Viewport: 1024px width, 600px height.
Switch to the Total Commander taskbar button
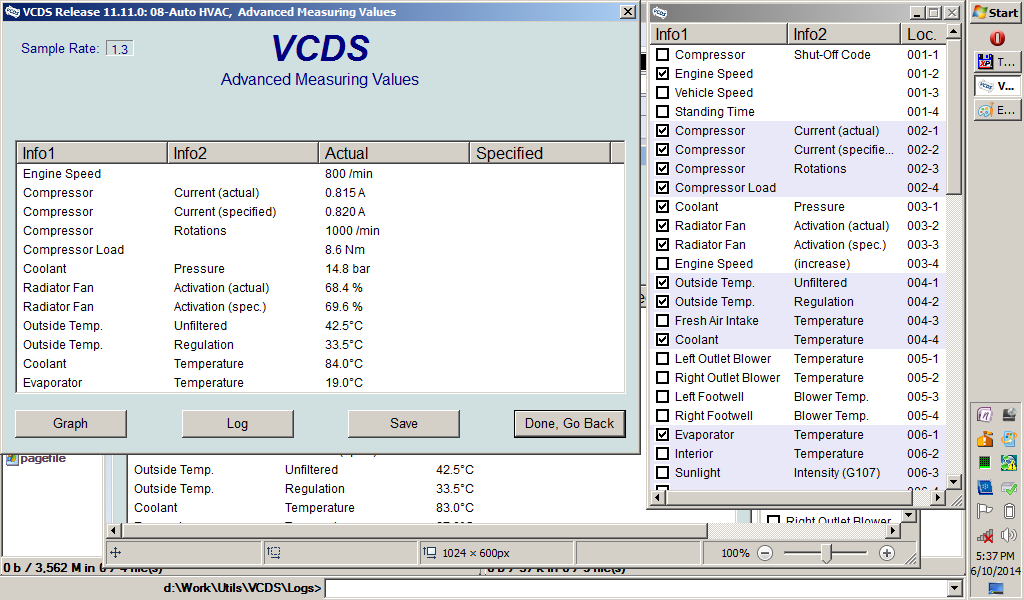click(x=996, y=62)
